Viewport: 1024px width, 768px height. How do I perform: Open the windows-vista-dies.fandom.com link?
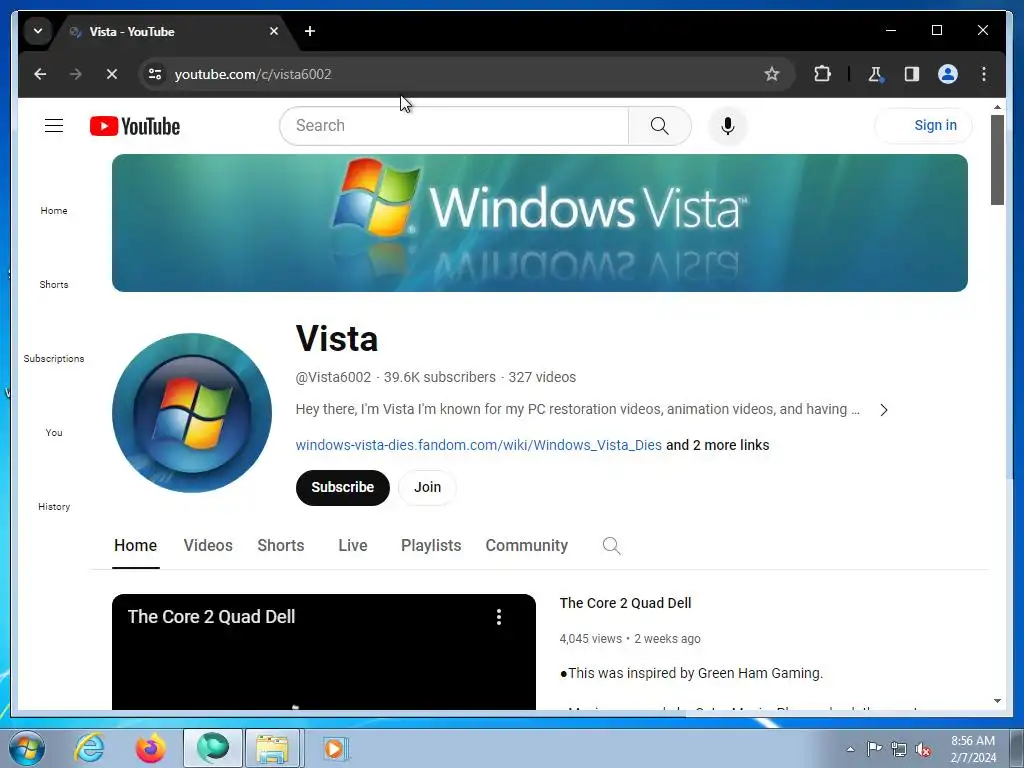(478, 445)
